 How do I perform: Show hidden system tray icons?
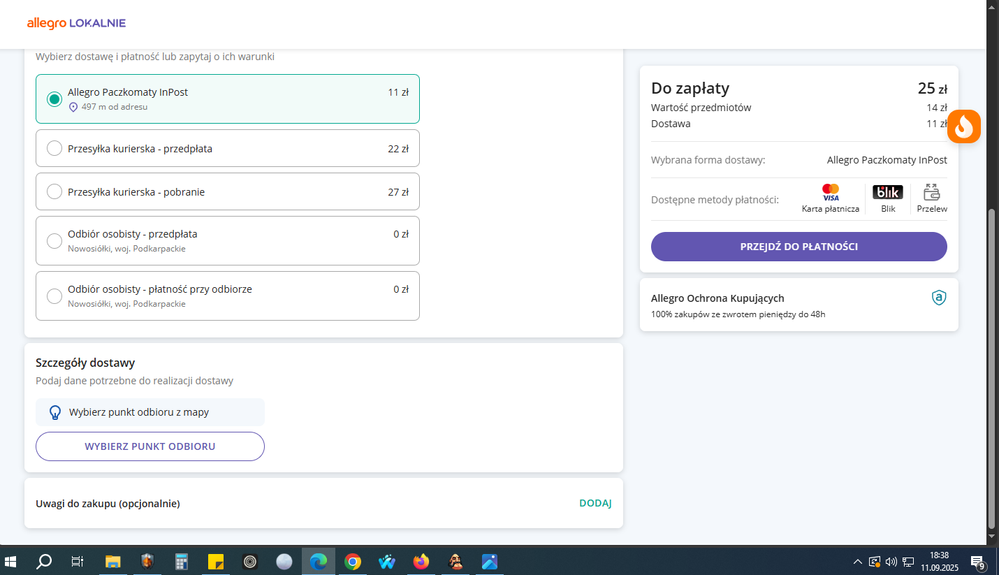(x=858, y=562)
